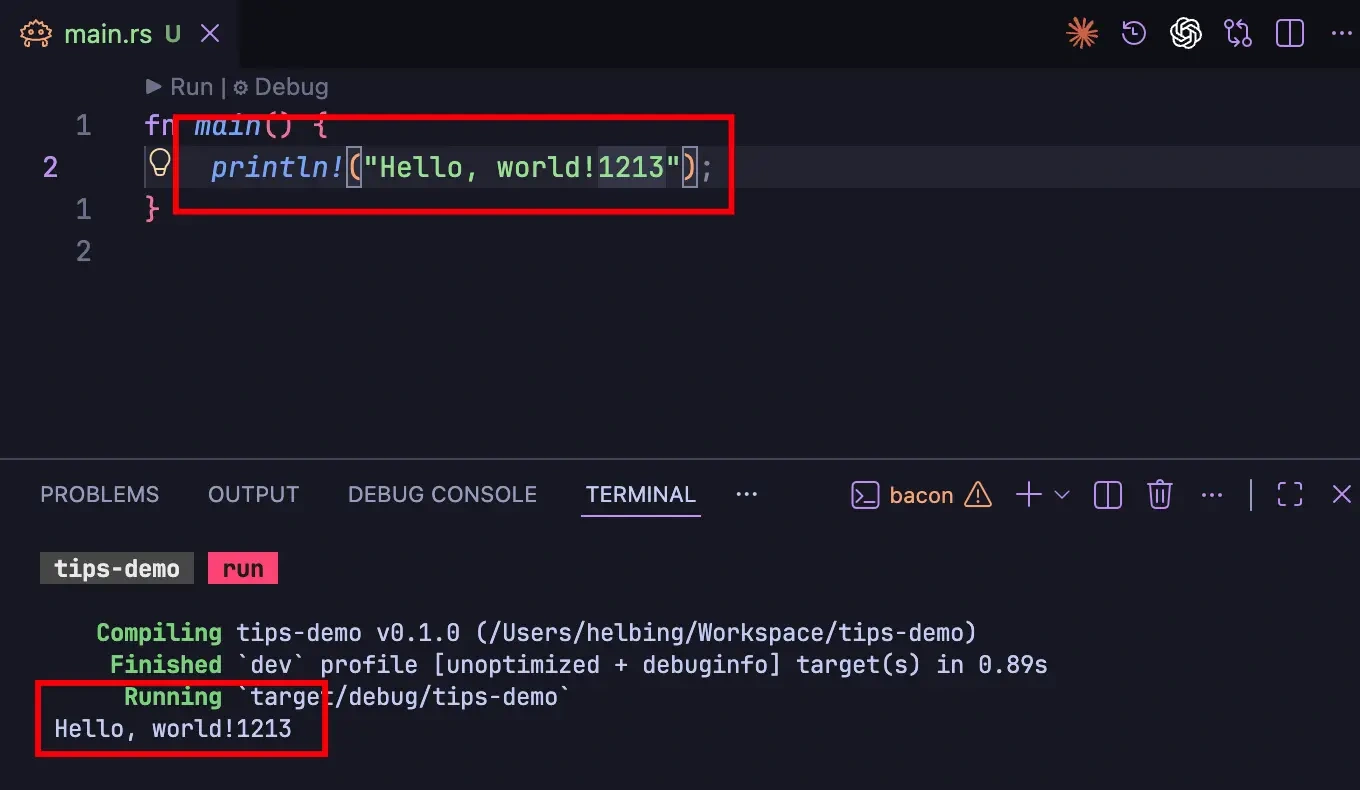1360x790 pixels.
Task: Maximize the panel size
Action: pos(1290,495)
